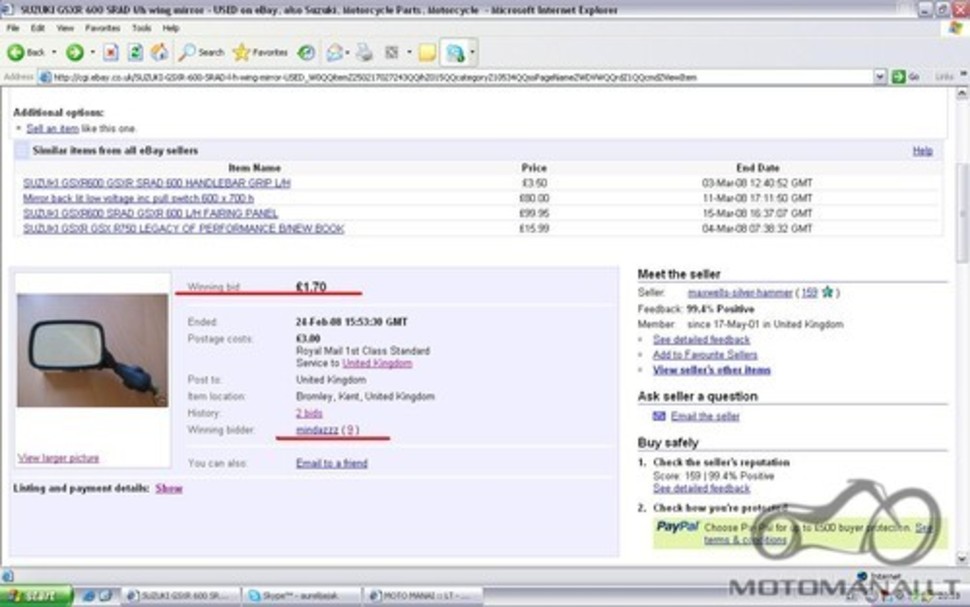Image resolution: width=970 pixels, height=607 pixels.
Task: Click the 'Sell an item' link
Action: point(53,129)
